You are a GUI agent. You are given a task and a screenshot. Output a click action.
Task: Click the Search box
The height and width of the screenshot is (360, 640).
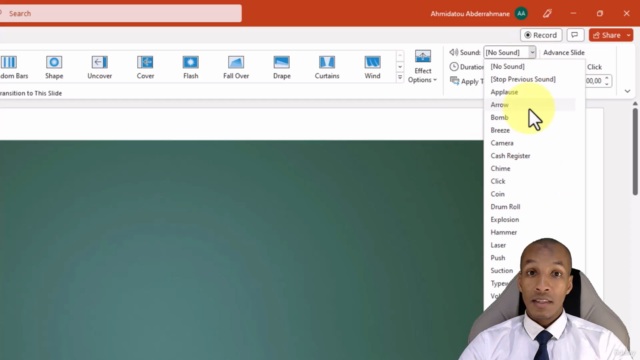pyautogui.click(x=121, y=13)
